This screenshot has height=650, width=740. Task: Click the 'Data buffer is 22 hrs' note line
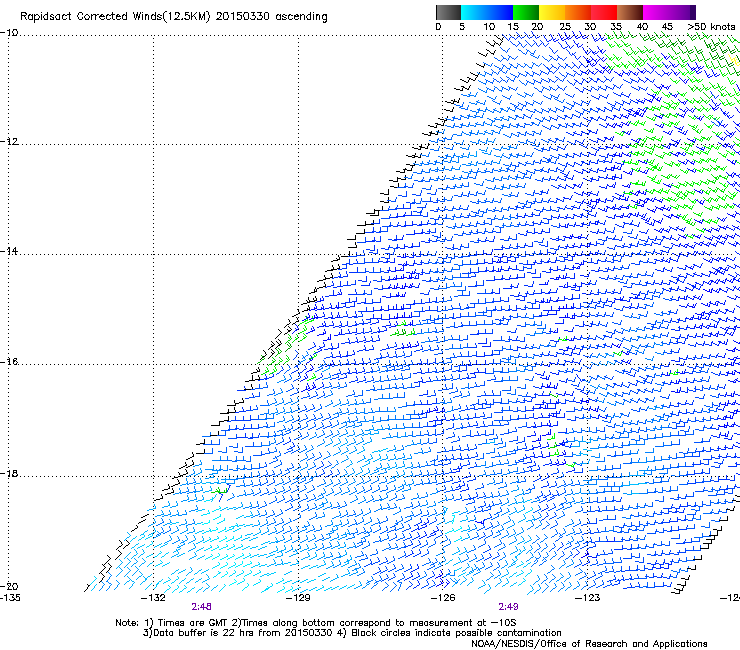click(x=352, y=633)
